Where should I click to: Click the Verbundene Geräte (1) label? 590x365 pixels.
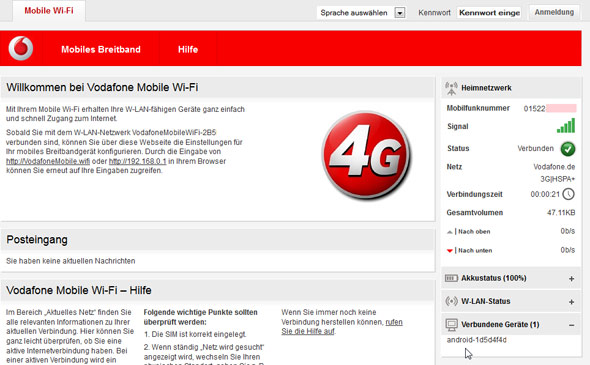(500, 324)
